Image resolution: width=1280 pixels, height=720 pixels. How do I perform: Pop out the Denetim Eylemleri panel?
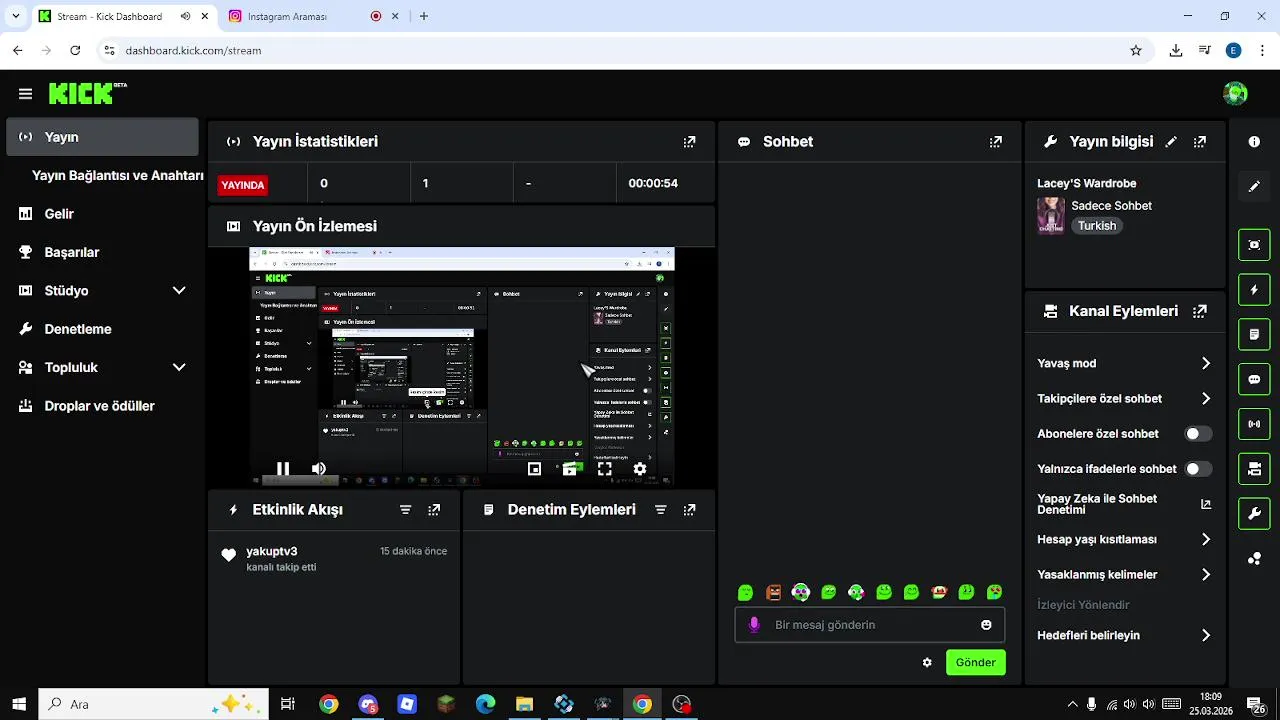coord(689,510)
